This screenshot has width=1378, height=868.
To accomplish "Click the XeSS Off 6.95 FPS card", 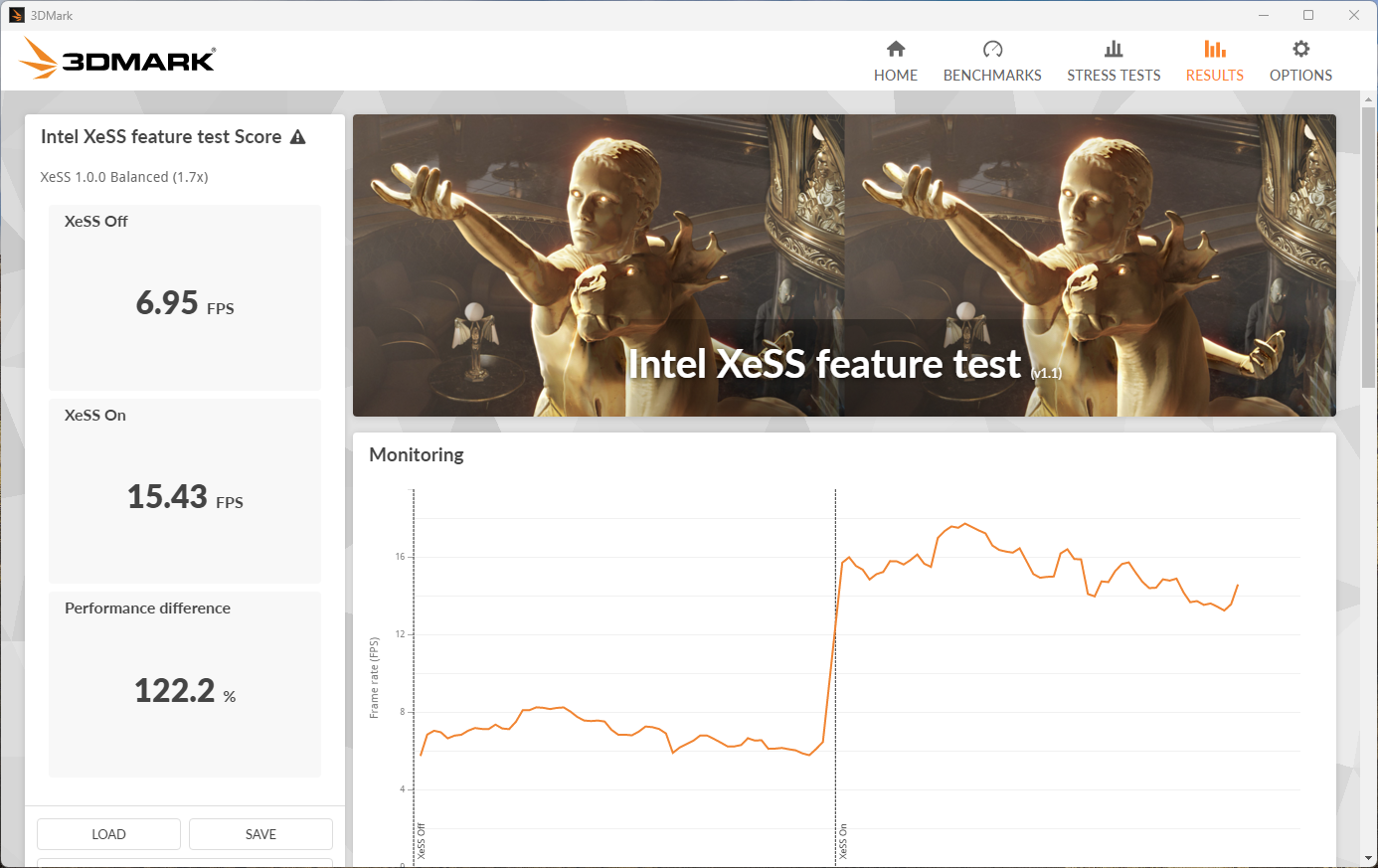I will 185,297.
